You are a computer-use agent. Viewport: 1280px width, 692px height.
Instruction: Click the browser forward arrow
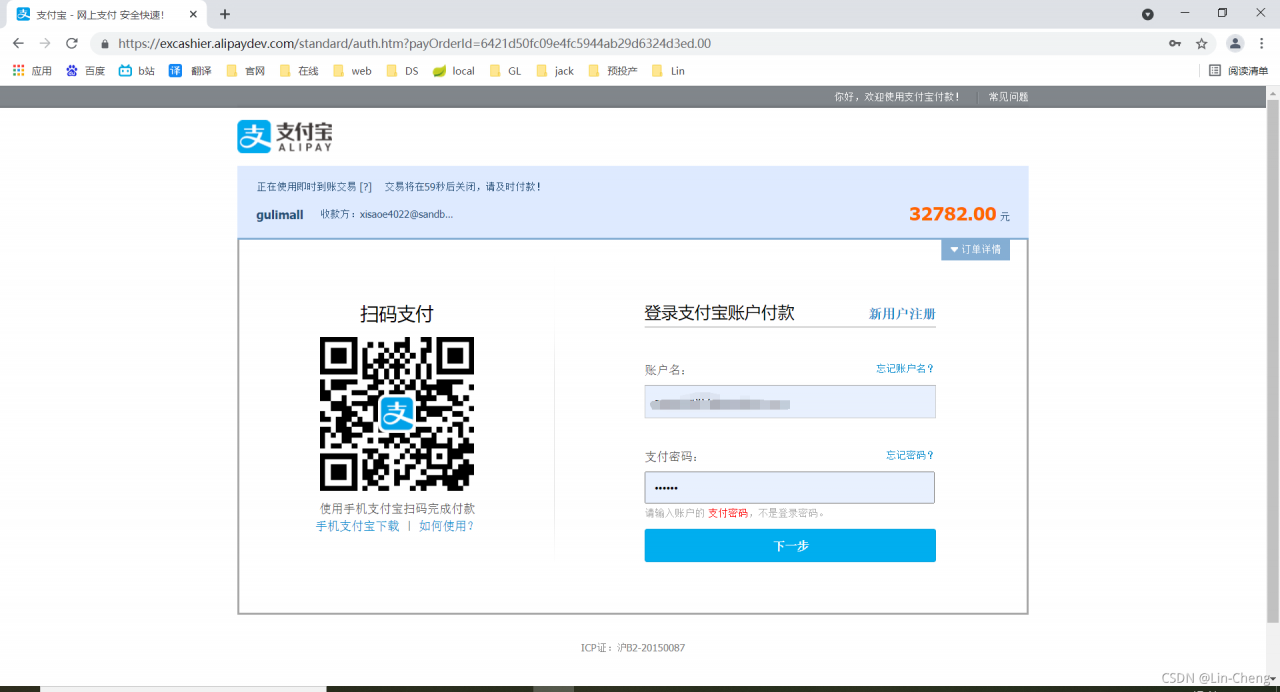pyautogui.click(x=45, y=43)
